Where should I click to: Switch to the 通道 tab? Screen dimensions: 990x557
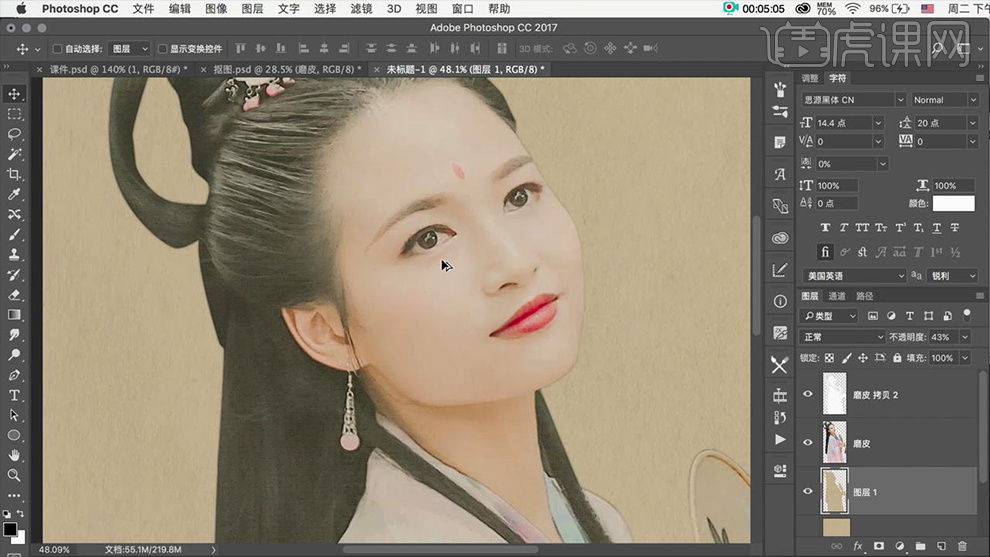click(x=837, y=296)
